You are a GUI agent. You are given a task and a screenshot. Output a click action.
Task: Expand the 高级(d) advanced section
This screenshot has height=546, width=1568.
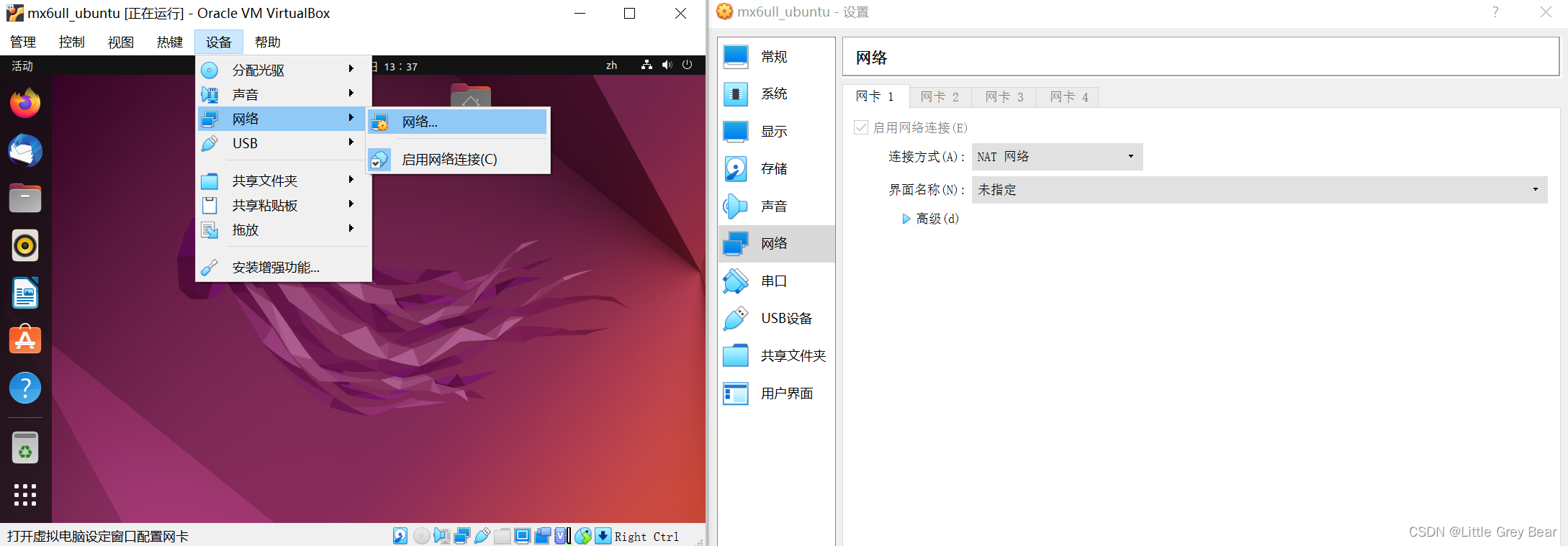[906, 219]
